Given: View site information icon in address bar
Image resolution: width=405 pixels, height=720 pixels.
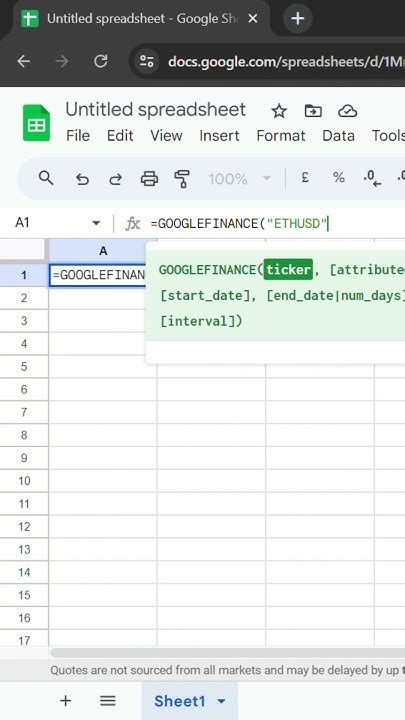Looking at the screenshot, I should [146, 61].
